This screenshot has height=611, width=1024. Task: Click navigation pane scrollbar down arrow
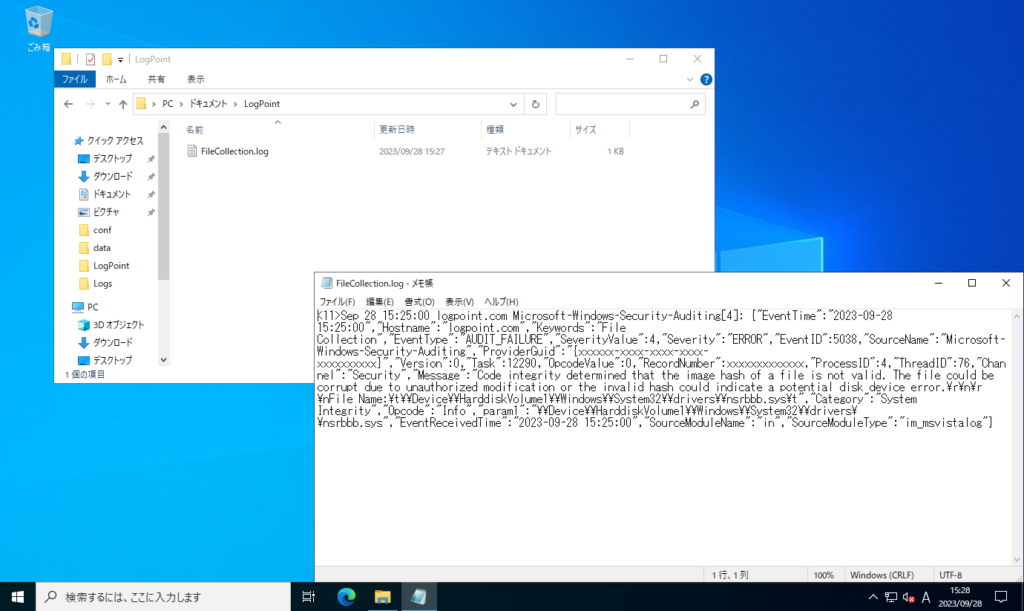pos(163,360)
